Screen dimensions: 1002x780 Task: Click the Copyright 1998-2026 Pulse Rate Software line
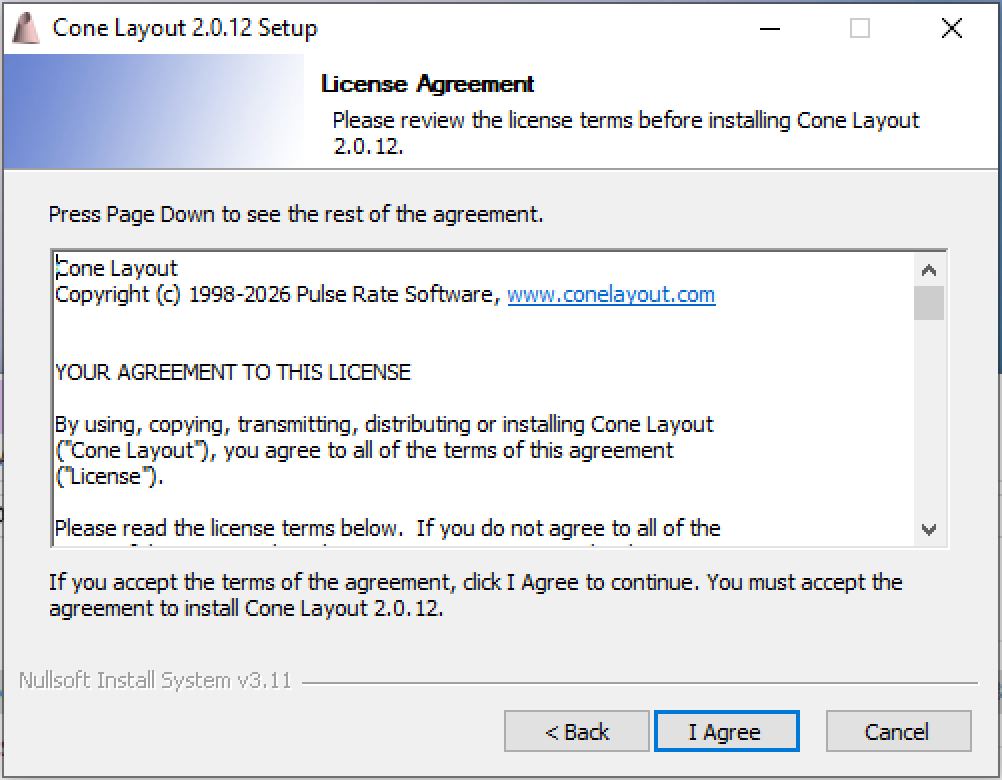click(276, 295)
